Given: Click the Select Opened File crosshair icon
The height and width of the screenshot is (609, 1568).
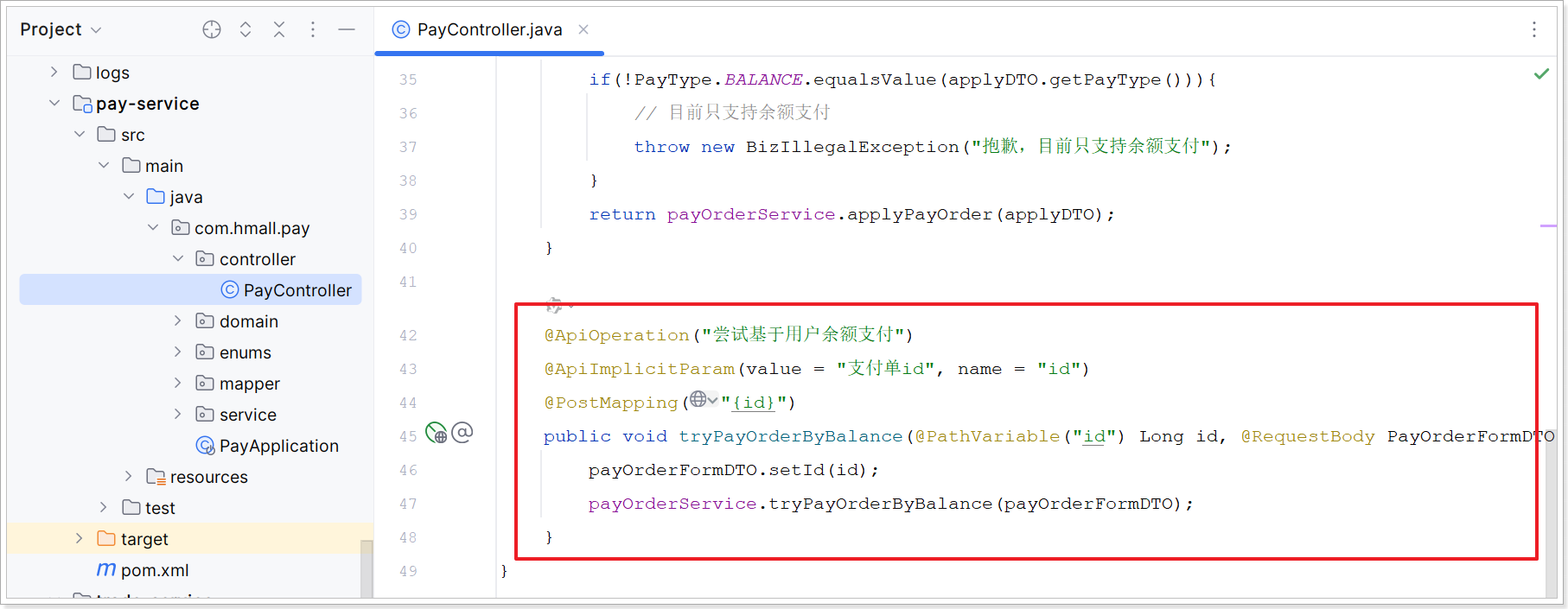Looking at the screenshot, I should (212, 29).
